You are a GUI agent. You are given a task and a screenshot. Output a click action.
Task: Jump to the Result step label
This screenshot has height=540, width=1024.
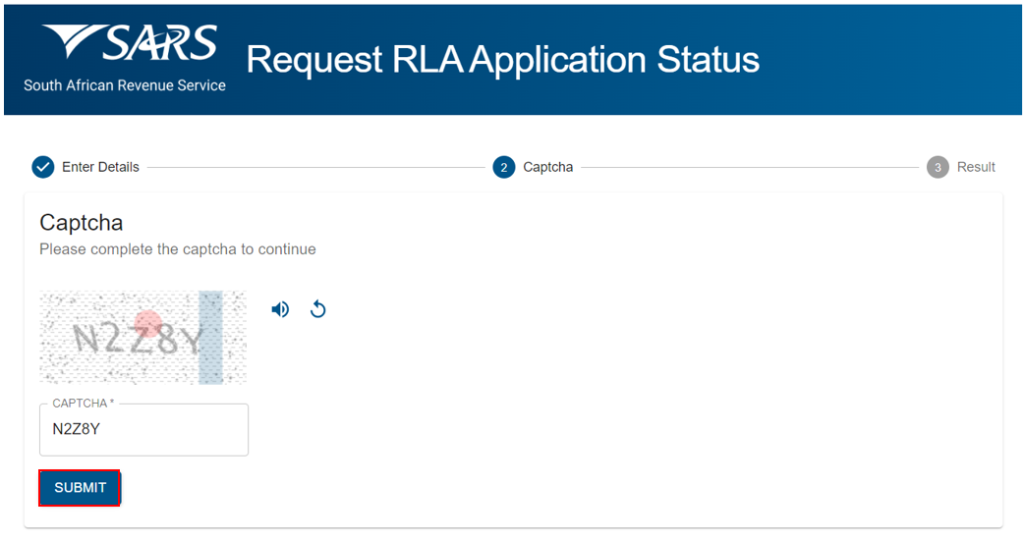(976, 167)
